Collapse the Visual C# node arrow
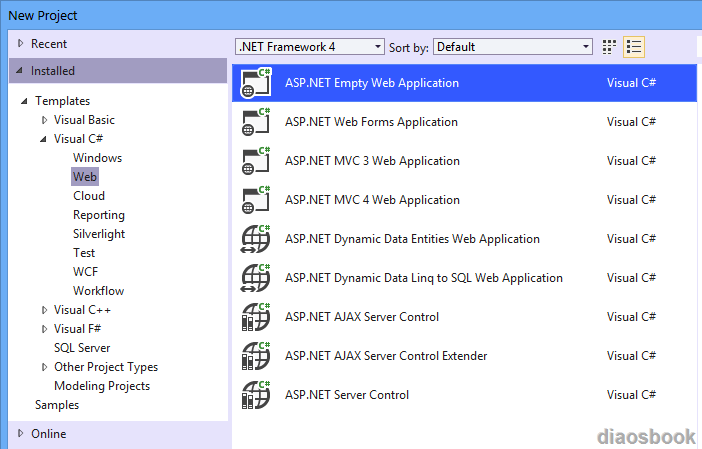 point(43,139)
